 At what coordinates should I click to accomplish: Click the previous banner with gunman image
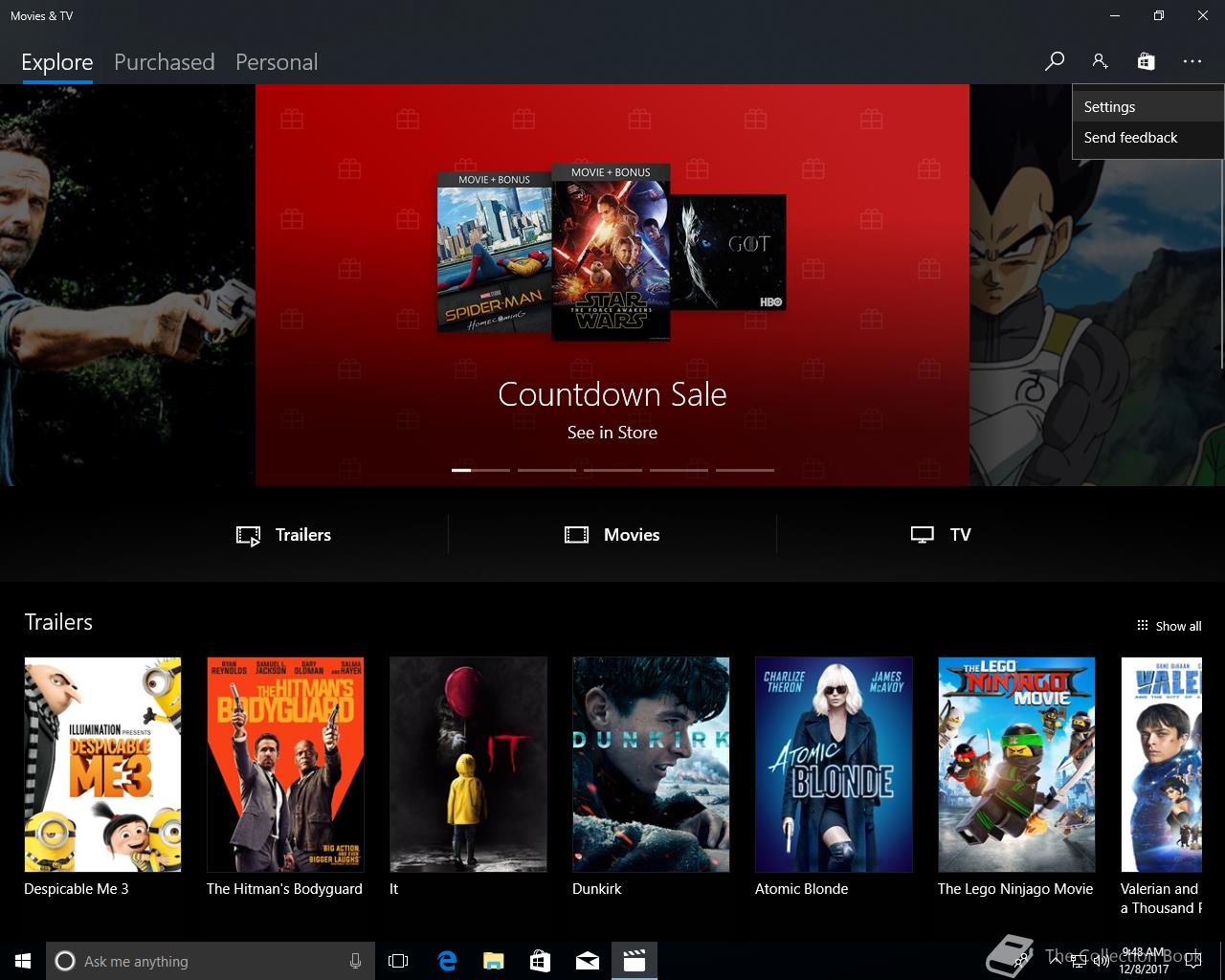pyautogui.click(x=127, y=285)
